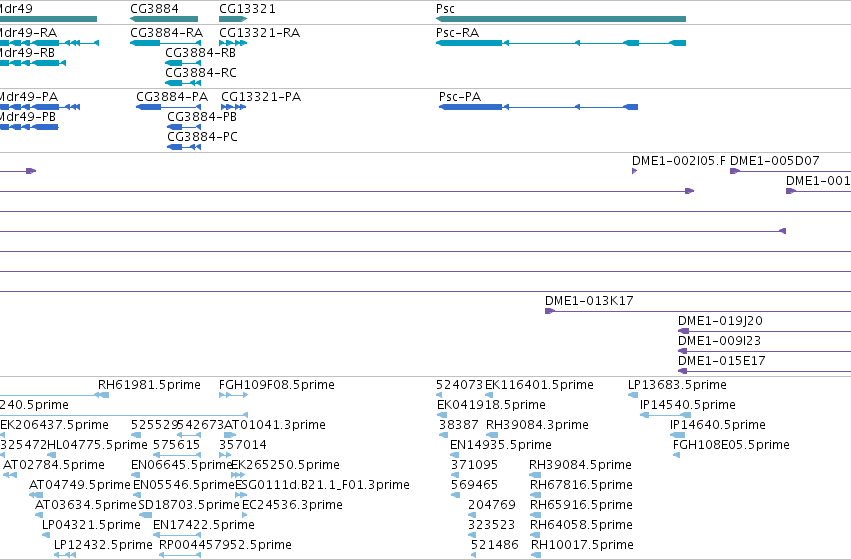
Task: Click the AT01041.3prime EST label
Action: (275, 425)
